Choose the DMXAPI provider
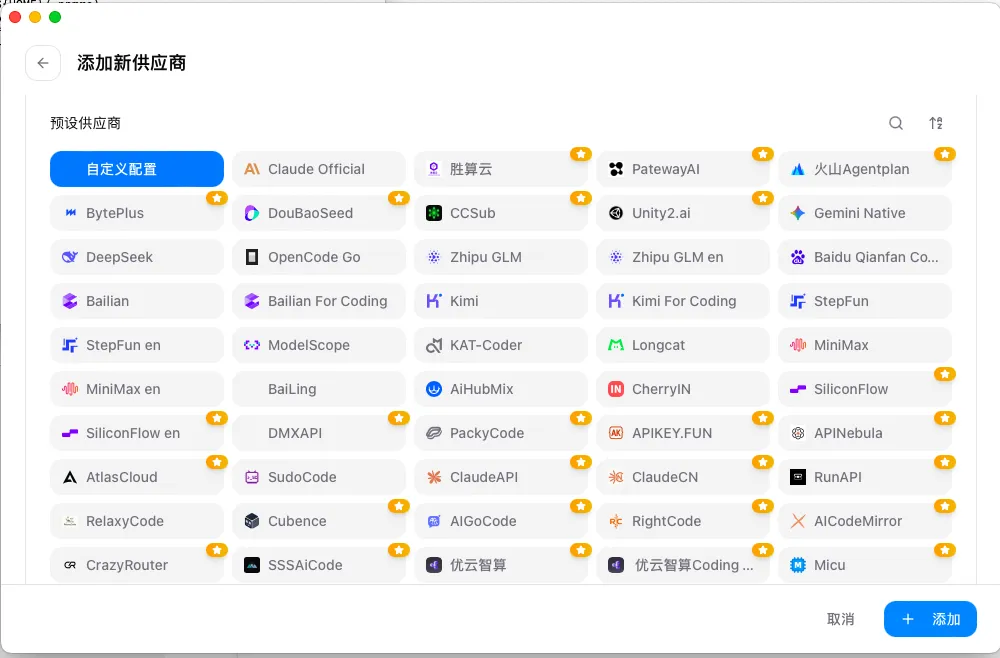1000x658 pixels. pyautogui.click(x=319, y=433)
